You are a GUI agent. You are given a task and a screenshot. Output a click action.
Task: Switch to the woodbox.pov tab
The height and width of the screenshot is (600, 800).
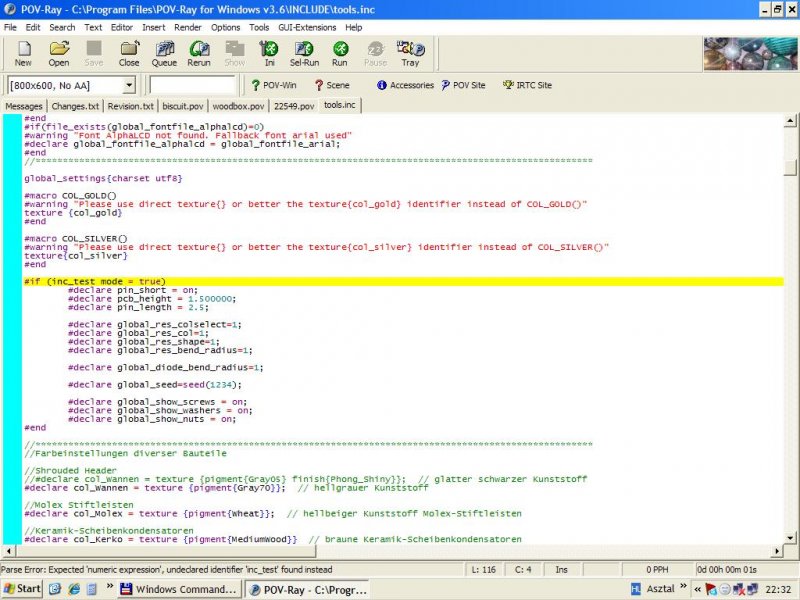point(238,106)
